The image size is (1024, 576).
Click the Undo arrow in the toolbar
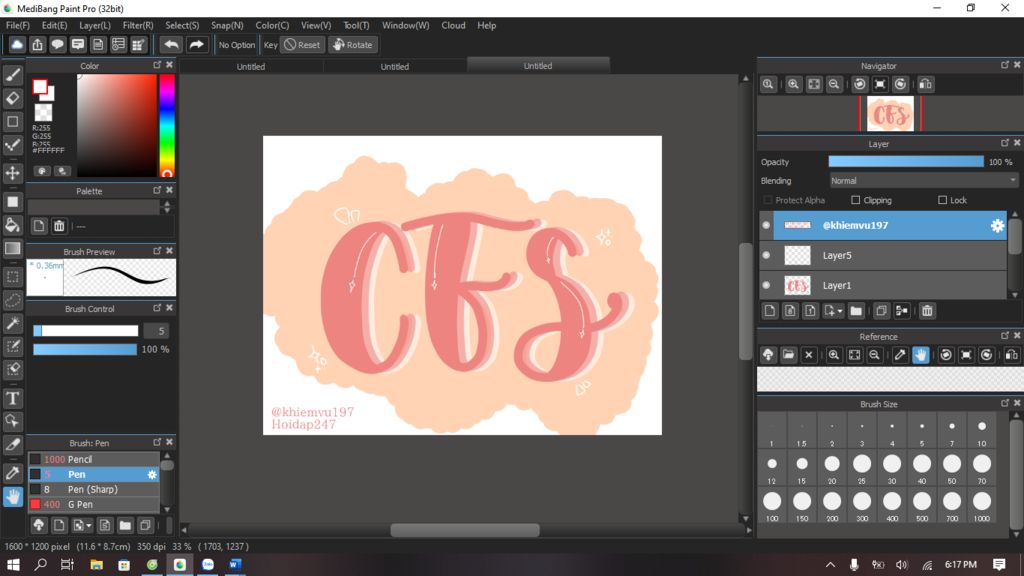coord(172,45)
